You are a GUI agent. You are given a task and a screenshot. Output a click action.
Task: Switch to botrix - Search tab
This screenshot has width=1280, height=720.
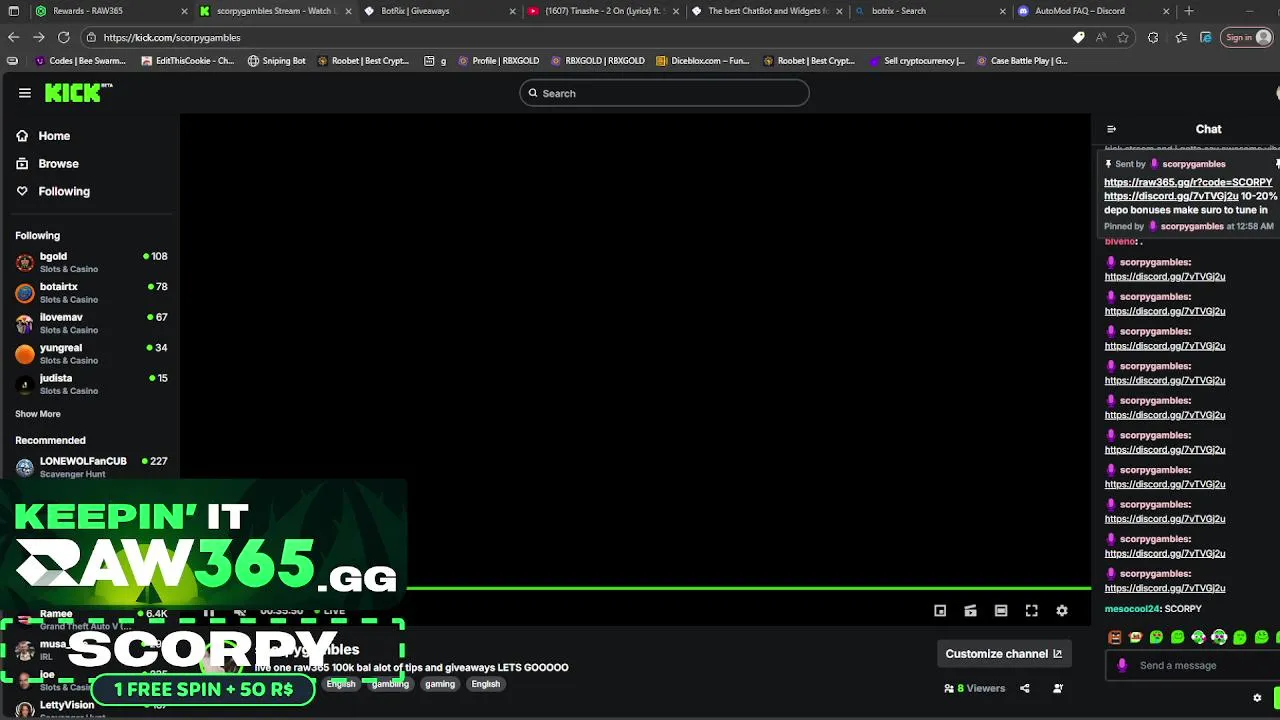(x=930, y=11)
